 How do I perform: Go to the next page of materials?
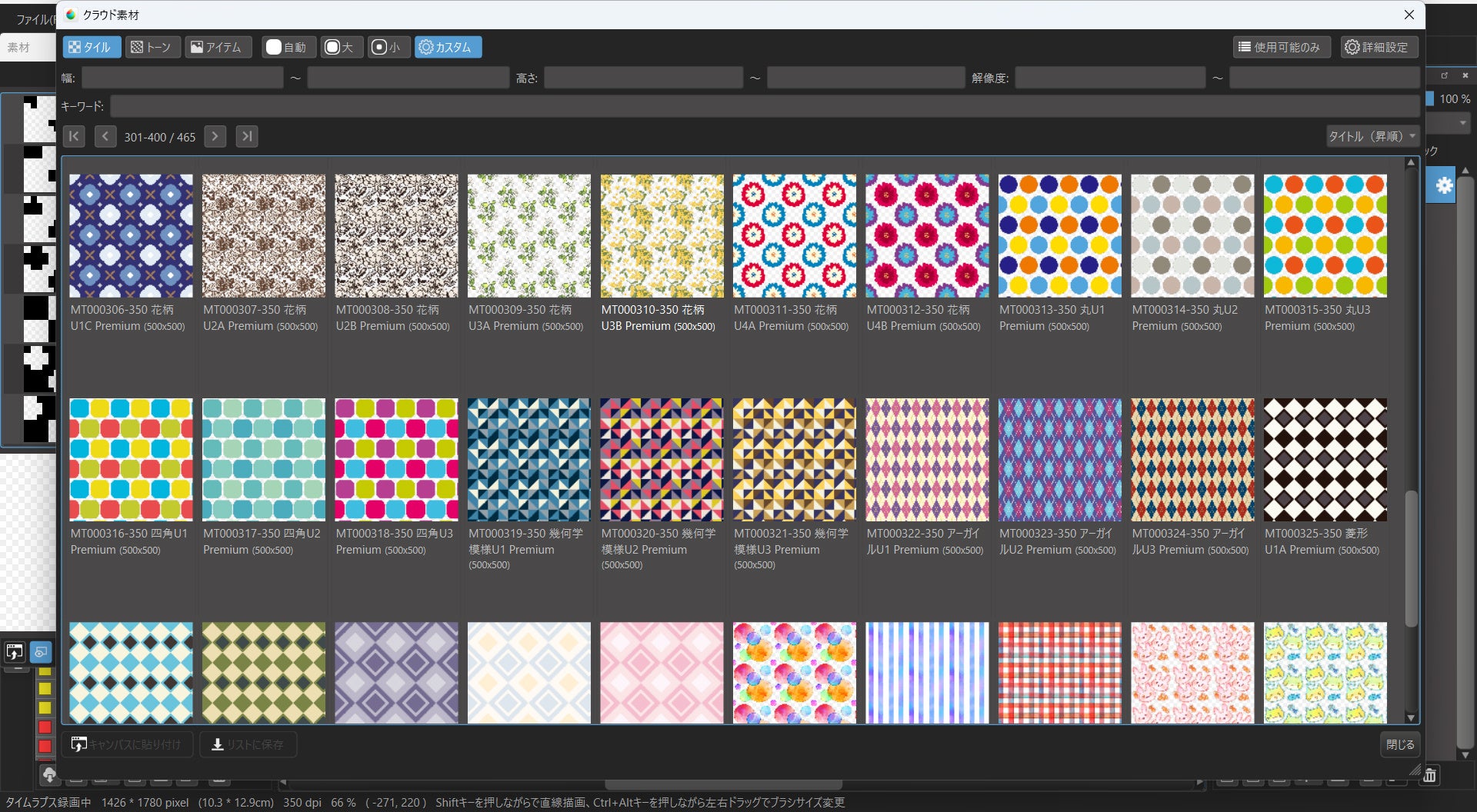[215, 137]
